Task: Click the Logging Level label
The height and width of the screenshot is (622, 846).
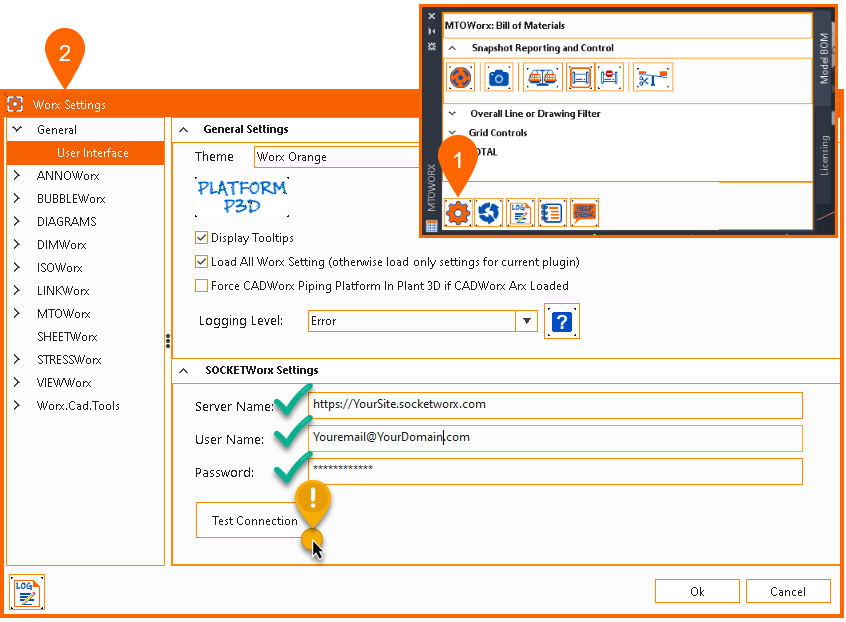Action: click(x=241, y=321)
